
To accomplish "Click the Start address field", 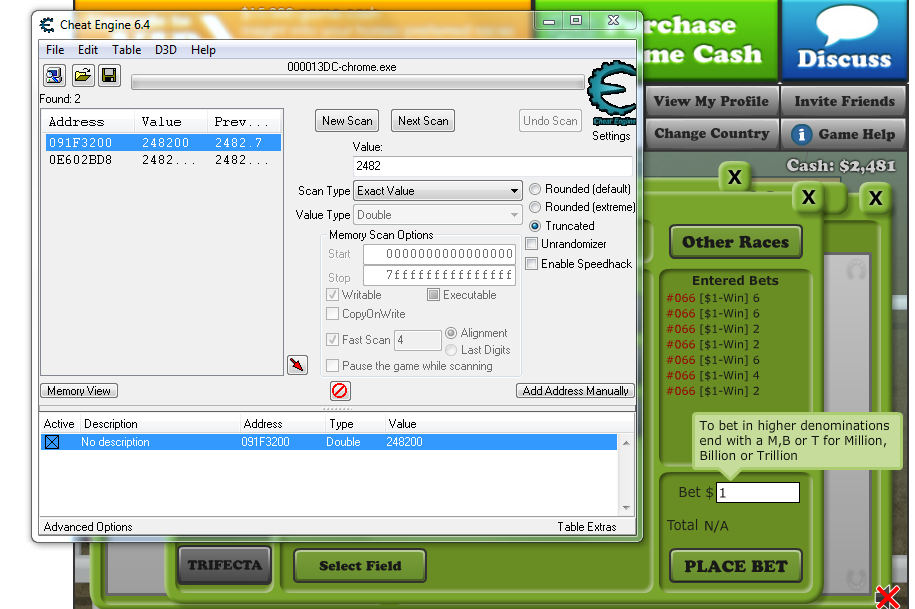I will click(x=439, y=254).
